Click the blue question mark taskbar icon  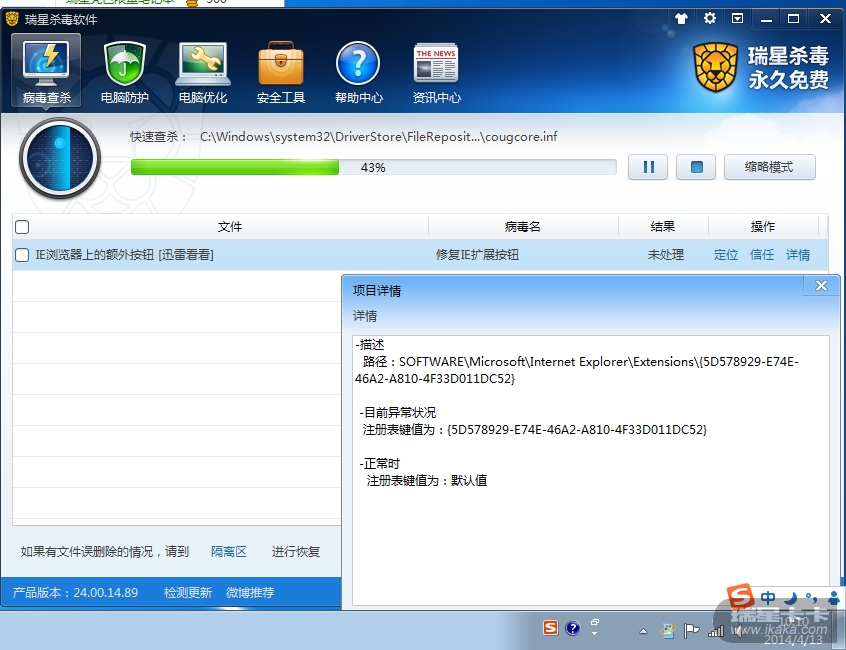(572, 628)
